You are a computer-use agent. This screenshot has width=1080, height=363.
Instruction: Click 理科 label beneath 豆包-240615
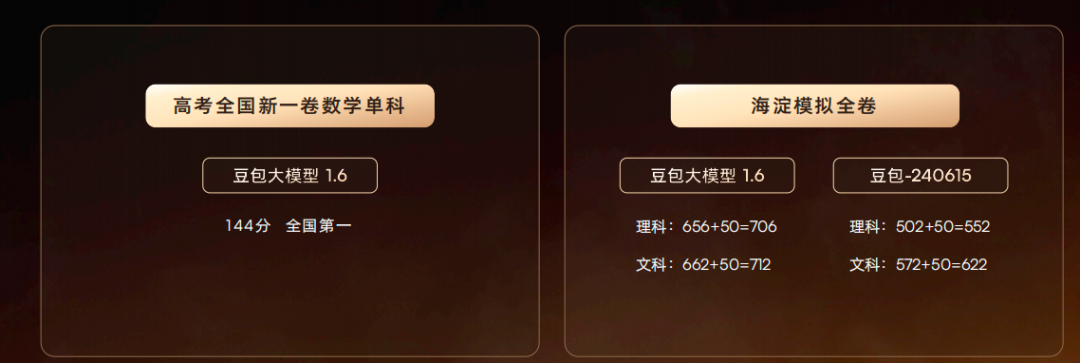click(x=864, y=227)
